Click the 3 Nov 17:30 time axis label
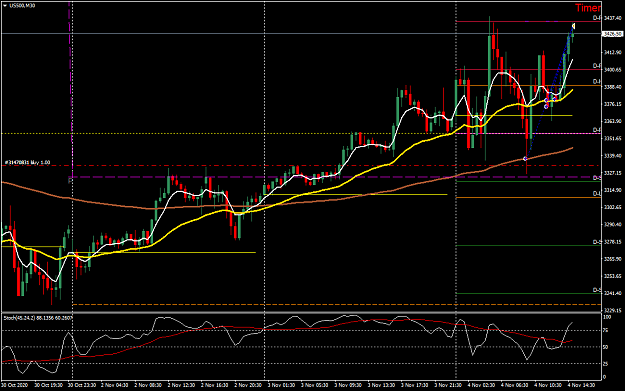The height and width of the screenshot is (391, 625). [x=415, y=385]
